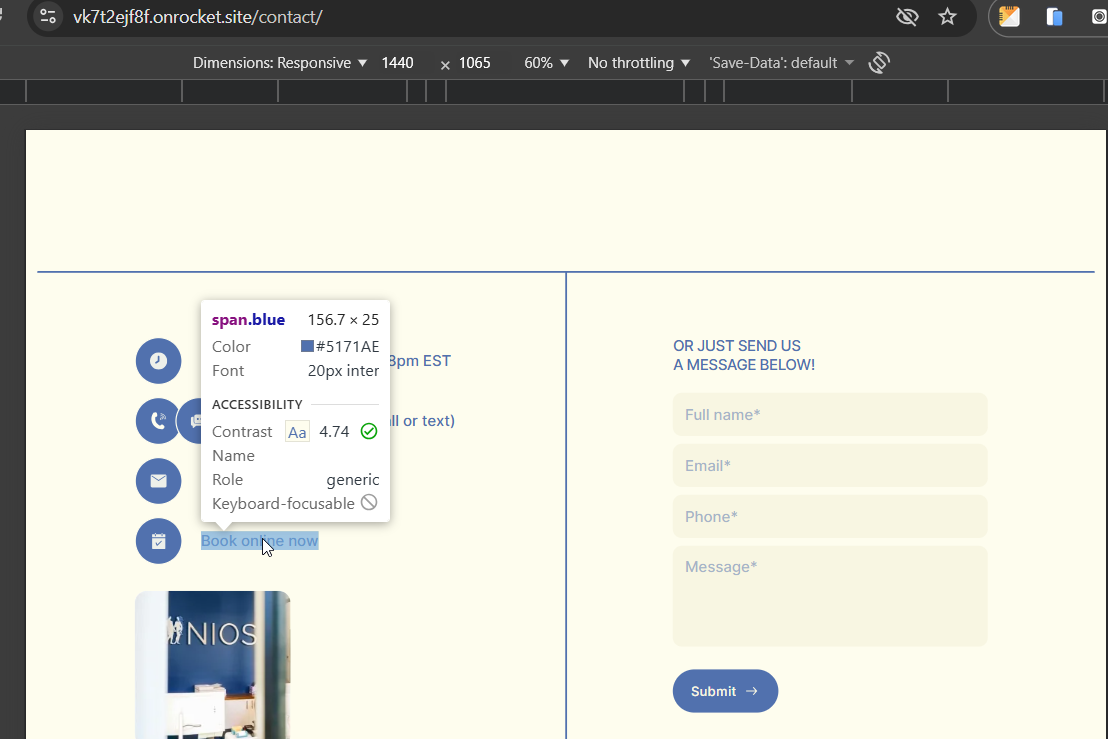Focus the Email* input field
The height and width of the screenshot is (739, 1108).
(x=830, y=466)
